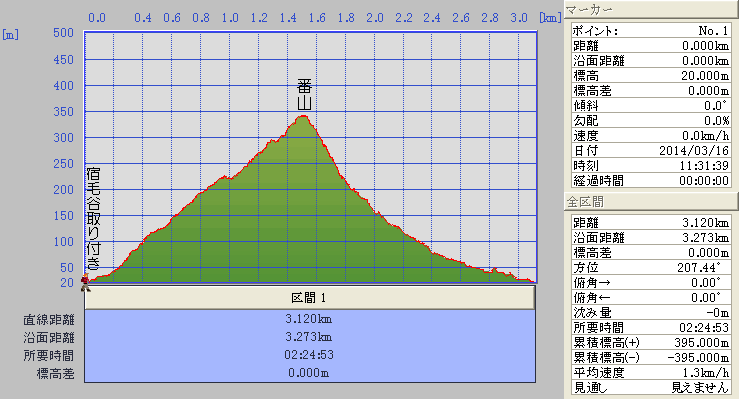Click the 方位 207.44° row

tap(651, 268)
